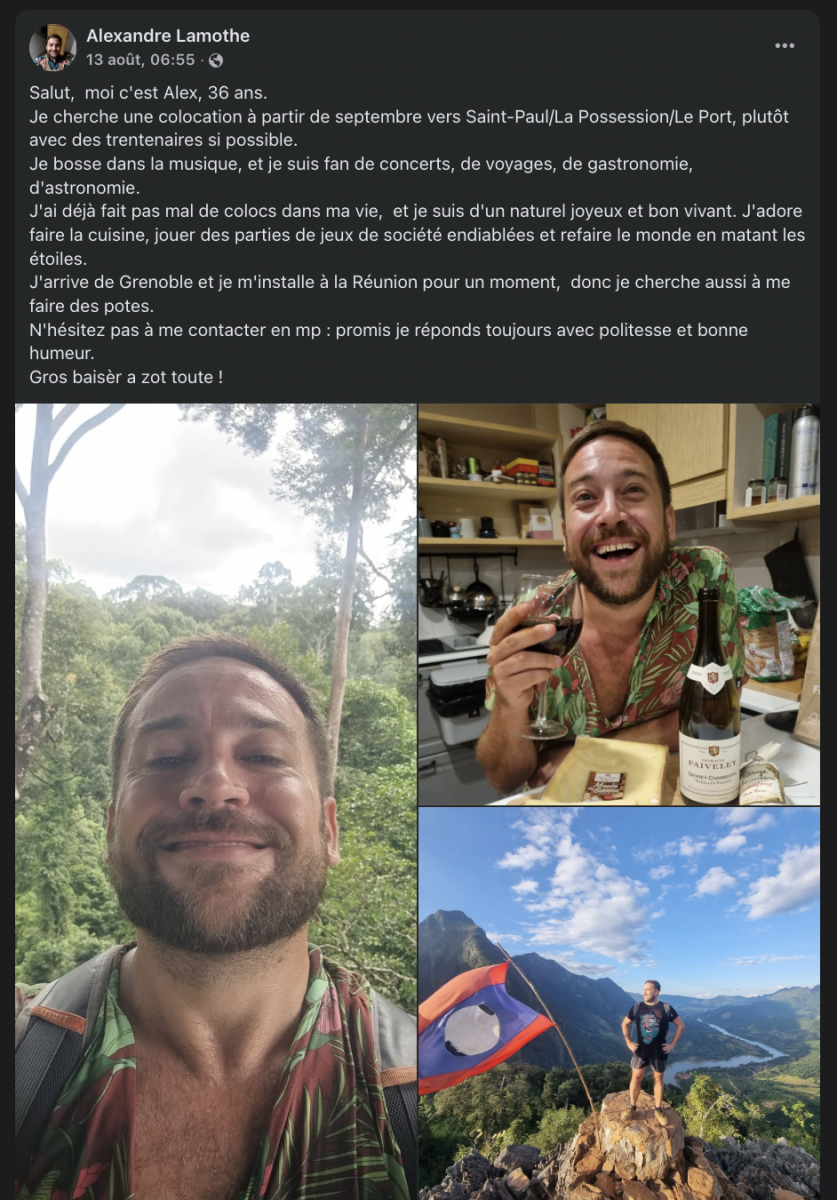Open the post timestamp 13 août, 06:55

click(141, 60)
